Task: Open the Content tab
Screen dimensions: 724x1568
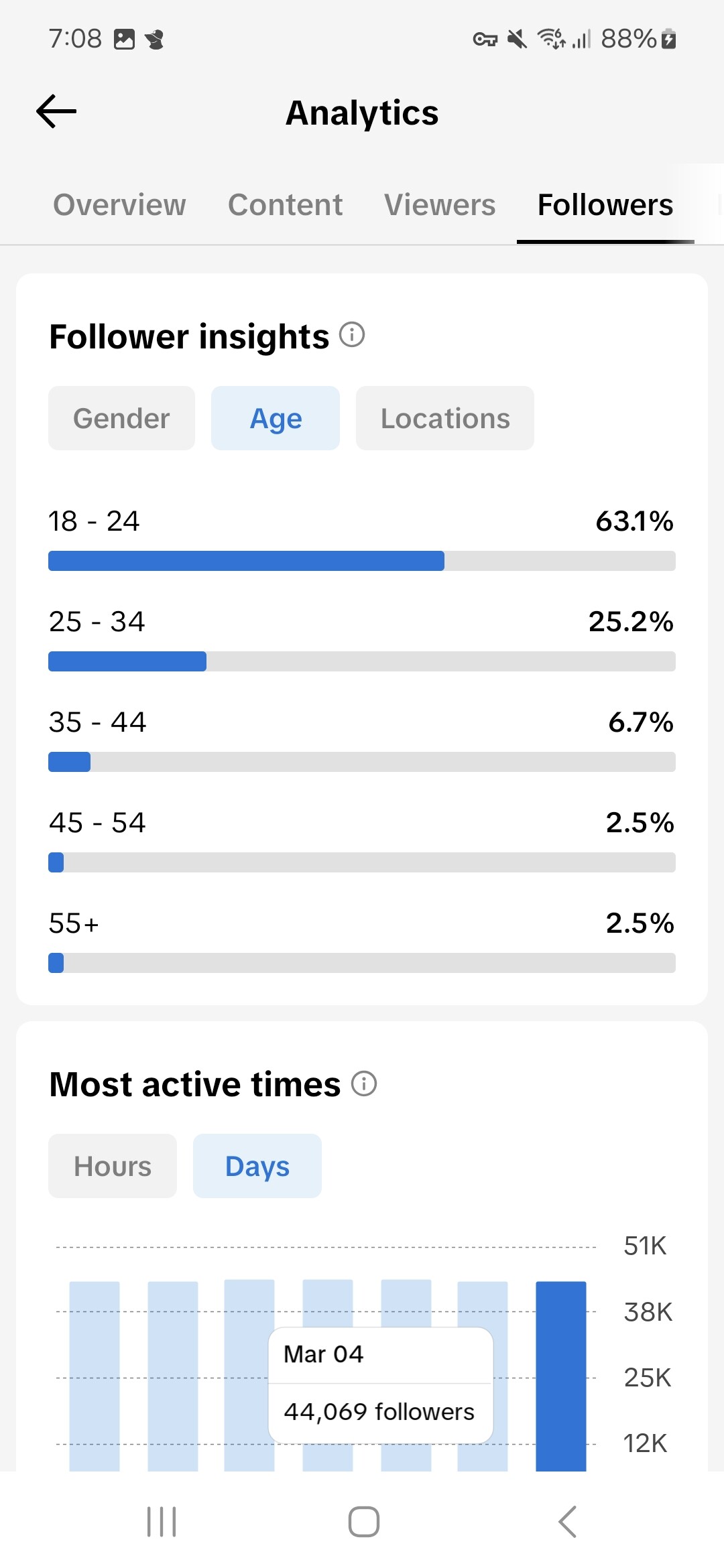Action: click(285, 204)
